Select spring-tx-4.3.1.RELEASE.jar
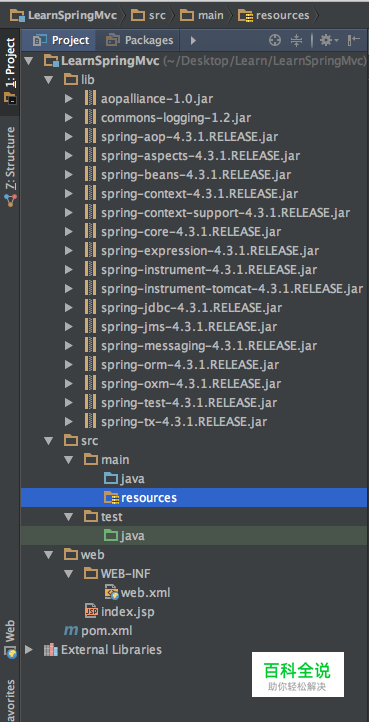The height and width of the screenshot is (722, 369). click(x=184, y=421)
